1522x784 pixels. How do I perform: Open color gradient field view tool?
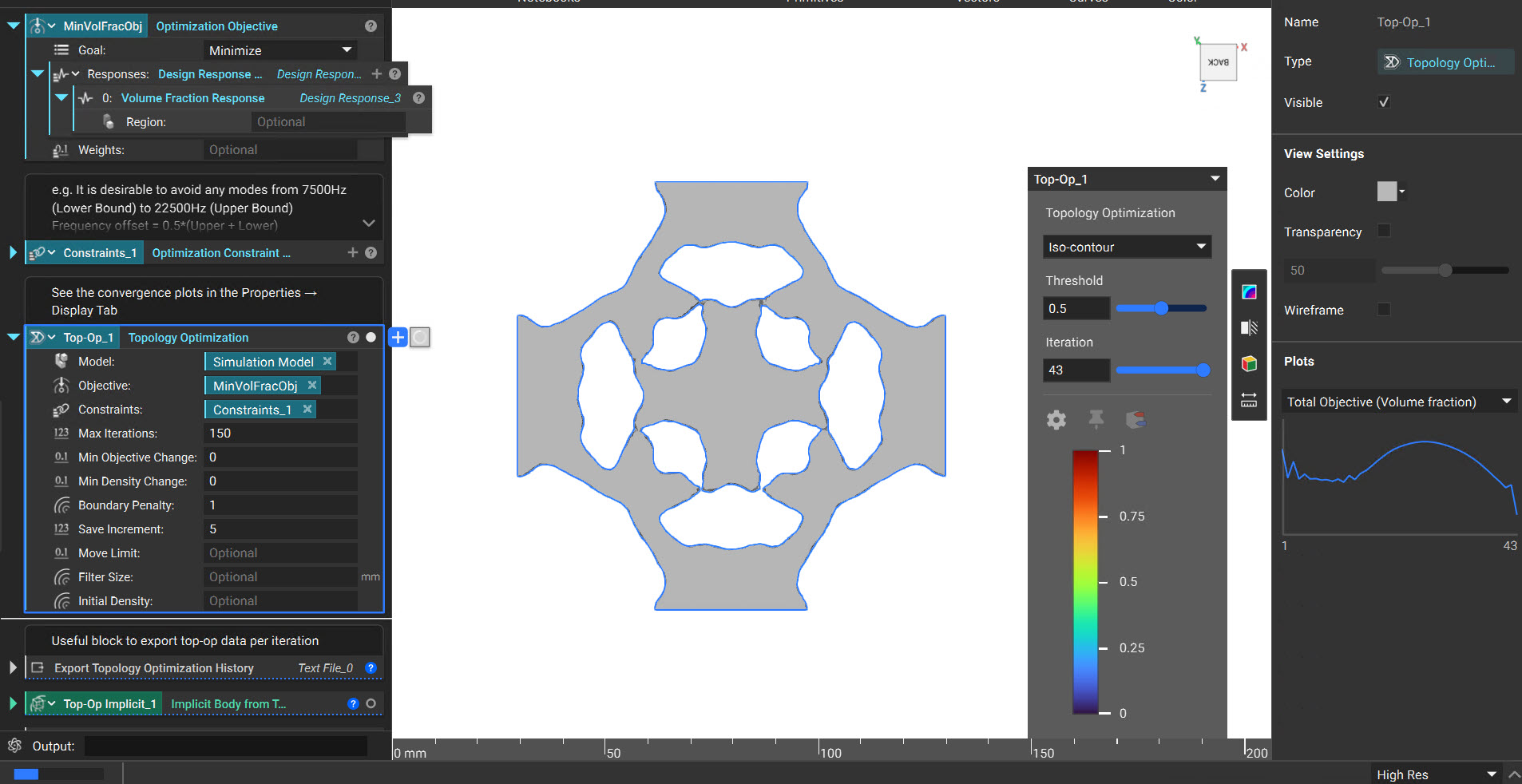[1249, 291]
